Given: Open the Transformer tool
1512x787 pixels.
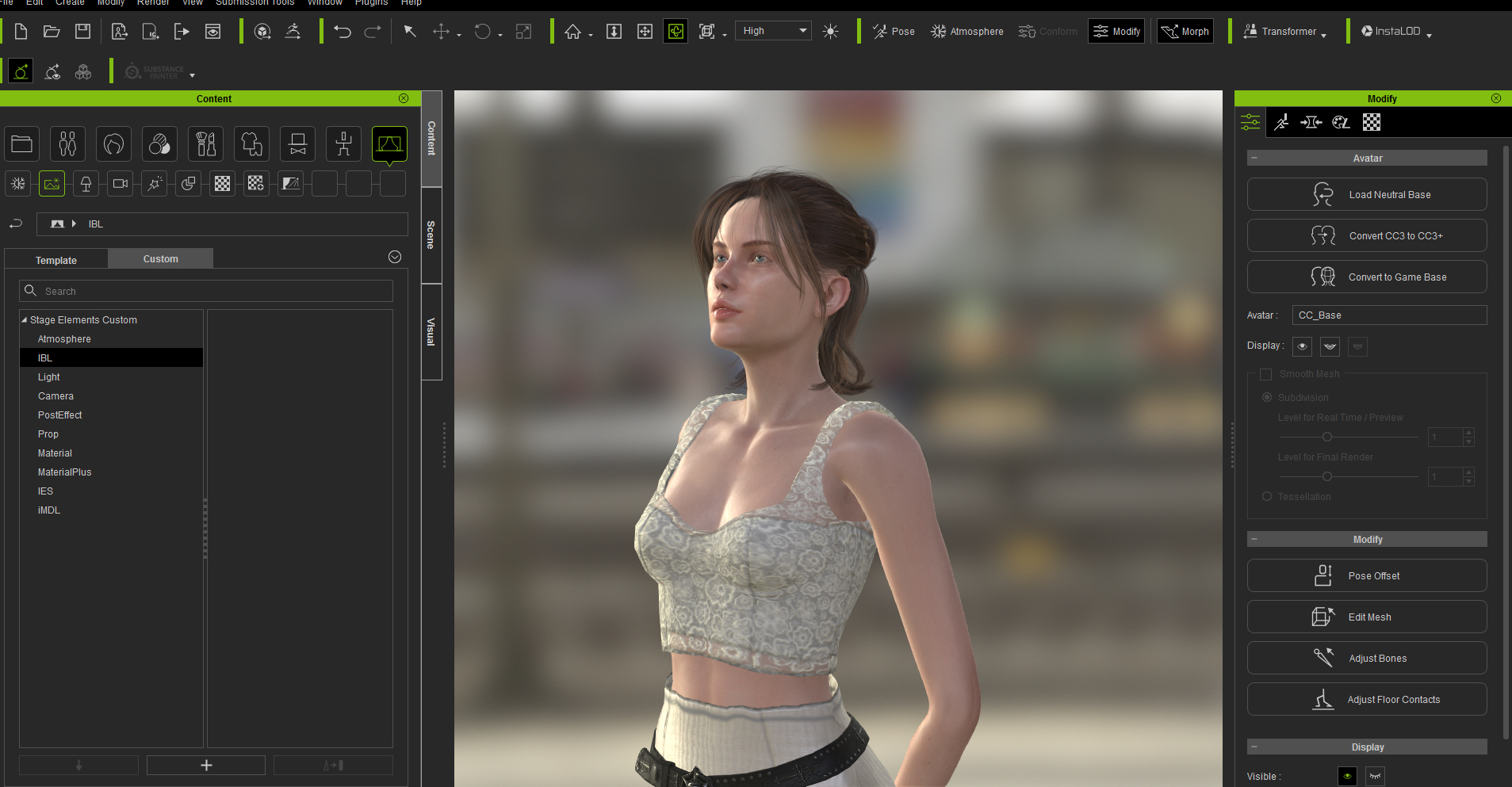Looking at the screenshot, I should [1284, 31].
